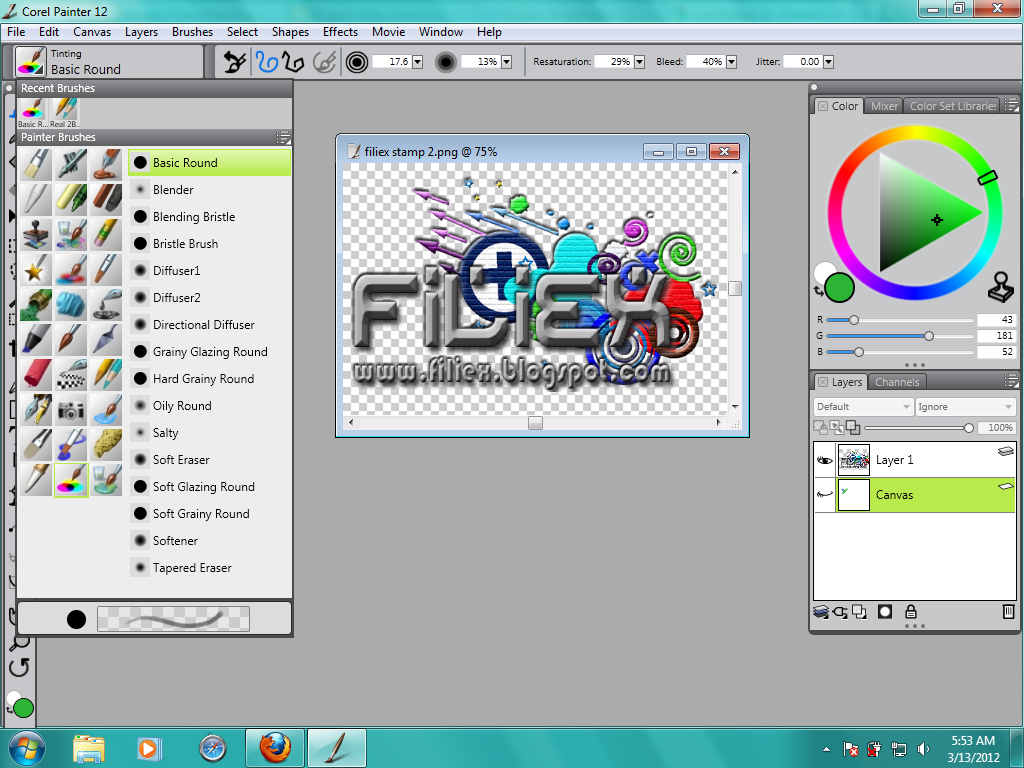Click the Opacity icon in the property bar
The image size is (1024, 768).
[x=446, y=62]
